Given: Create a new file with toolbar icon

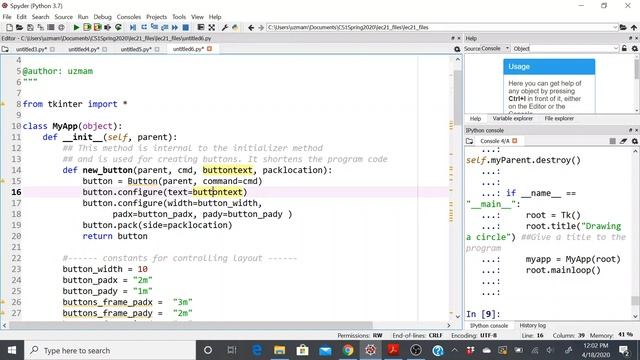Looking at the screenshot, I should tap(9, 27).
